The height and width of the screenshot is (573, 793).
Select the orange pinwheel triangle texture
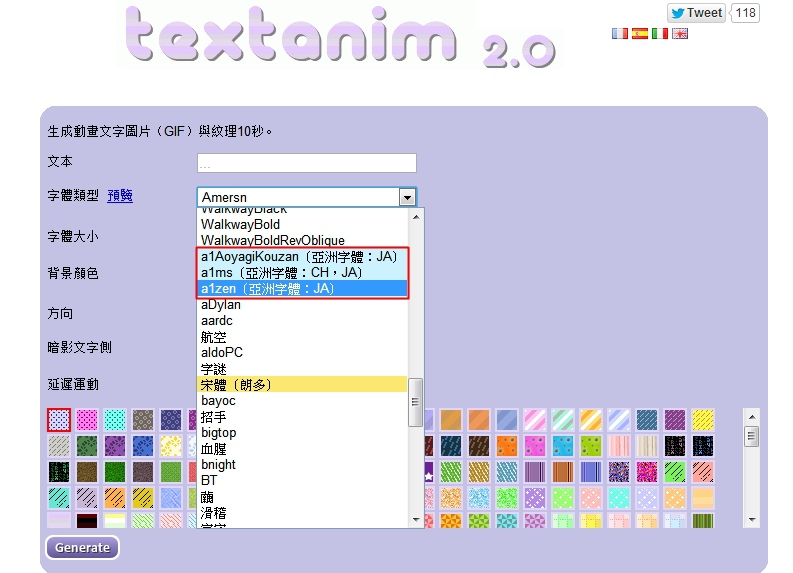(x=451, y=520)
